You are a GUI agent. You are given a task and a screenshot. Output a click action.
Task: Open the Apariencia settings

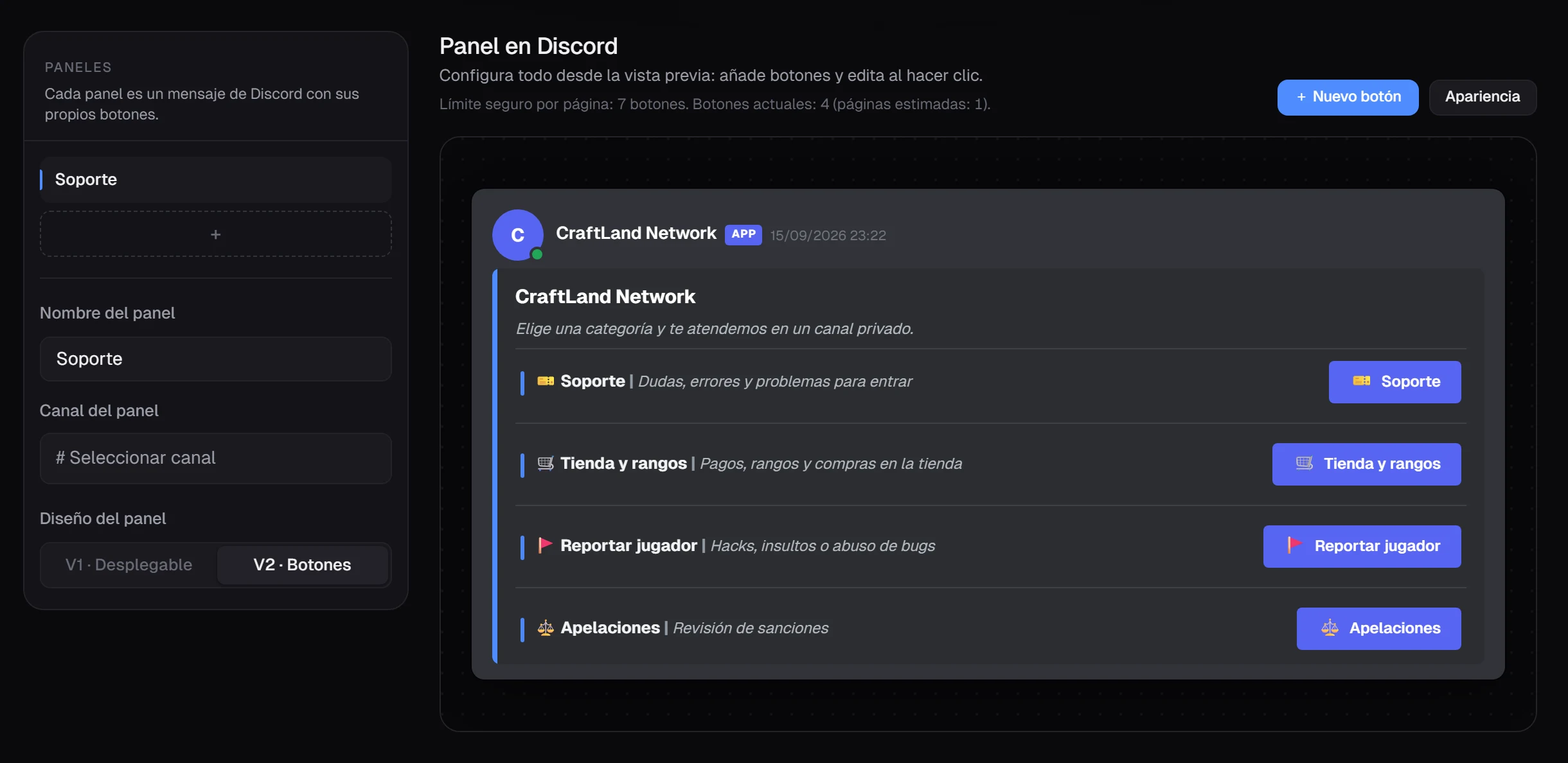1483,98
